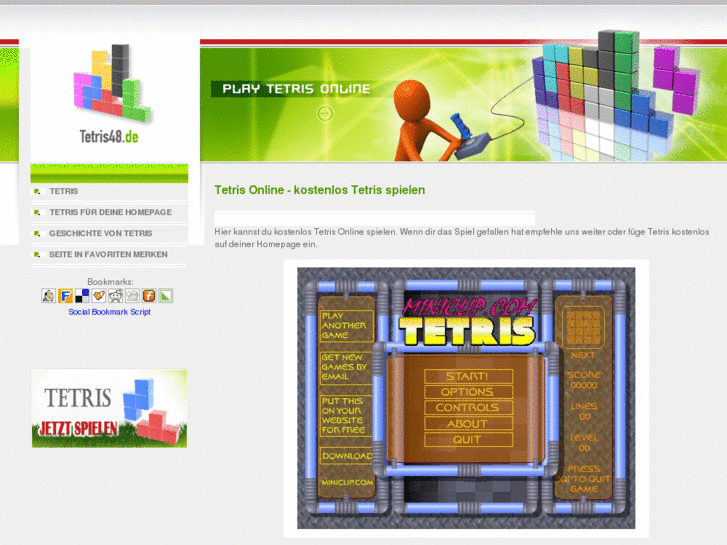Click the ABOUT button in game

tap(468, 423)
